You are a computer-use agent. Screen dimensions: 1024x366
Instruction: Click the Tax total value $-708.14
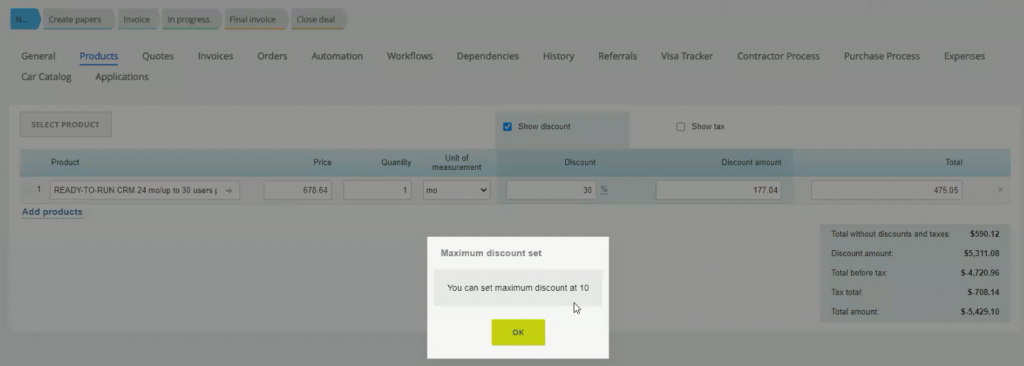pos(984,292)
